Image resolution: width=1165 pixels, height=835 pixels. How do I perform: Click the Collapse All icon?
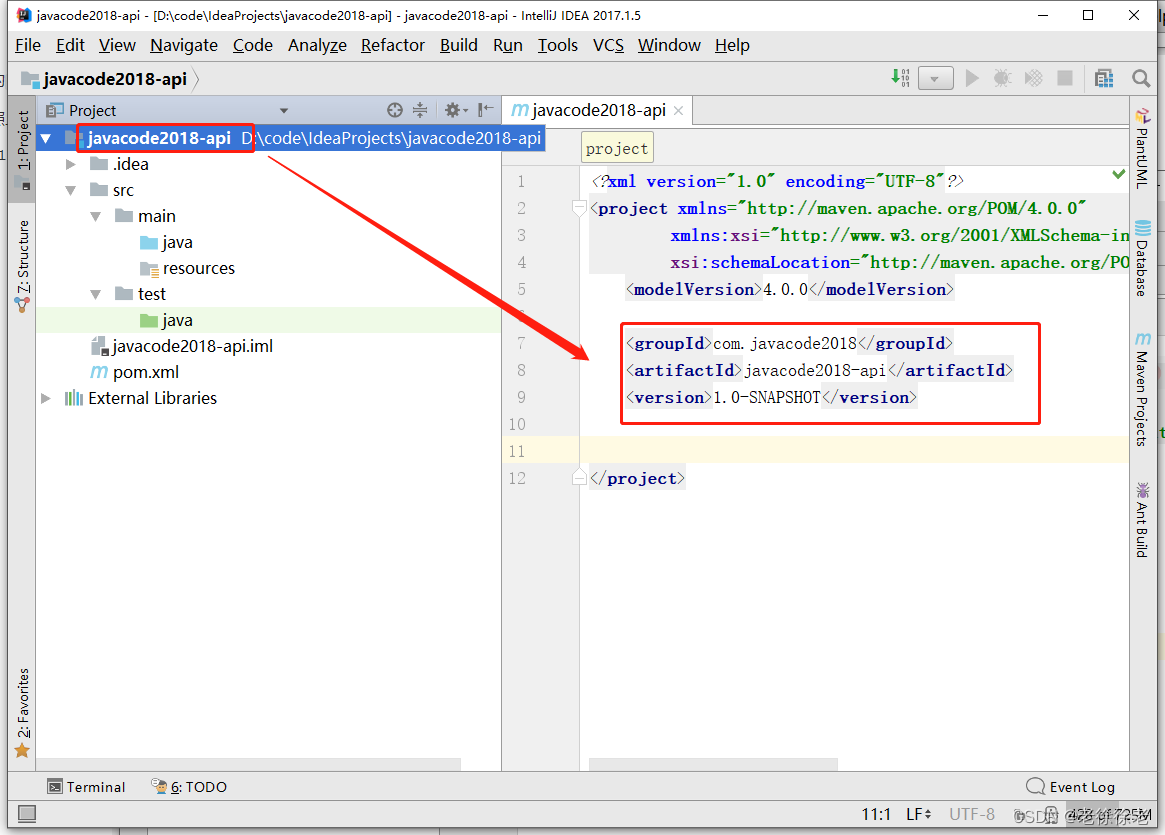click(x=420, y=110)
